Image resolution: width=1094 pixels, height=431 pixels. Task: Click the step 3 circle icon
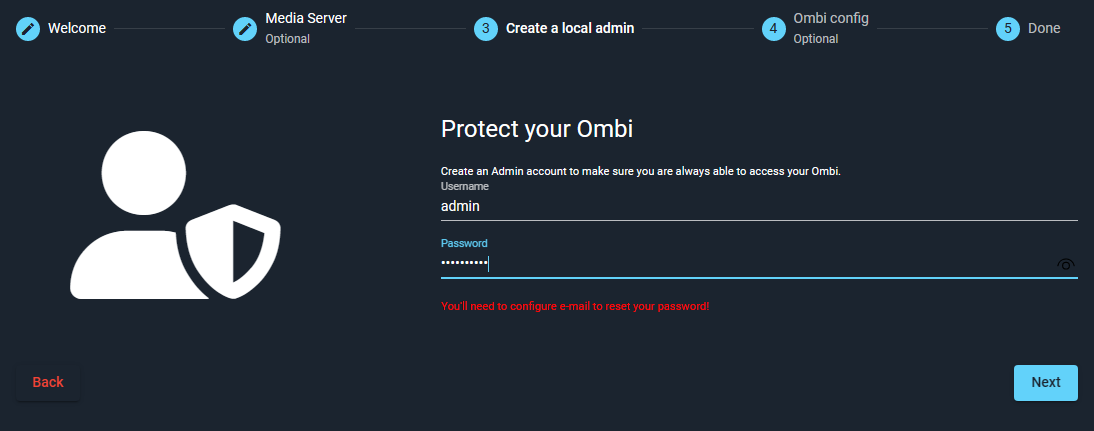pyautogui.click(x=485, y=28)
